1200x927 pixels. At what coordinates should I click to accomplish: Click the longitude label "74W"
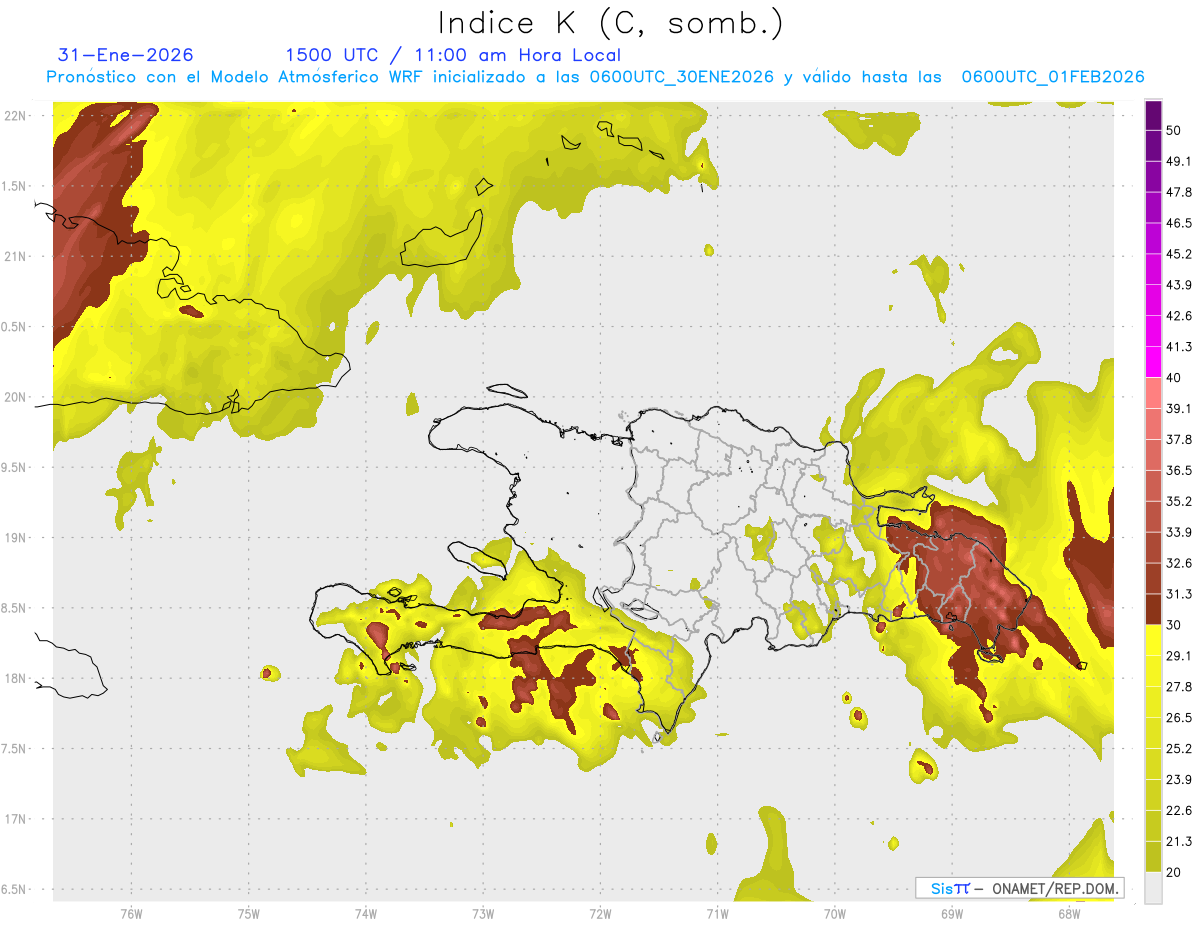(366, 914)
